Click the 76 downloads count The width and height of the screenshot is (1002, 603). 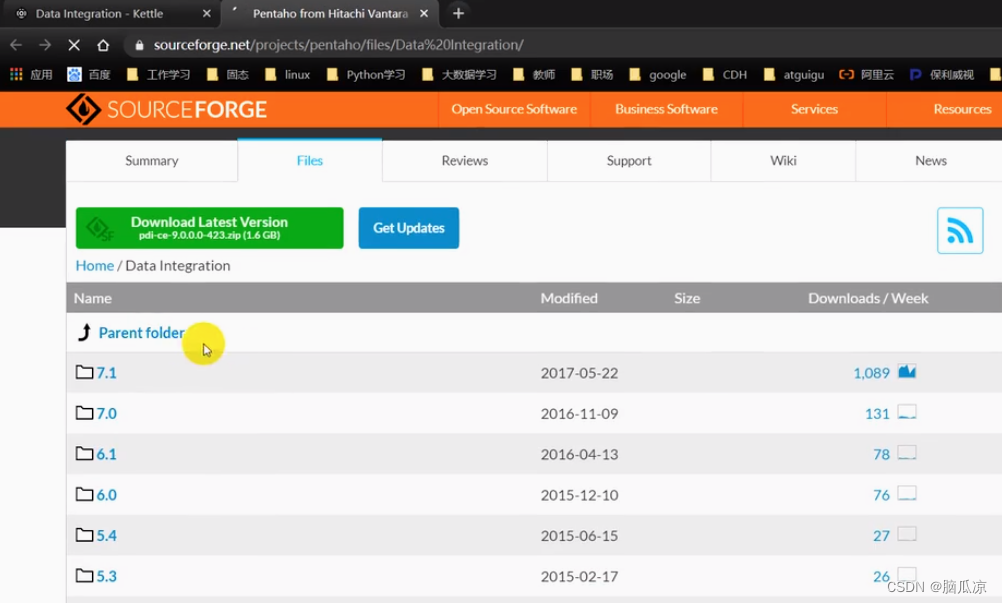[882, 495]
